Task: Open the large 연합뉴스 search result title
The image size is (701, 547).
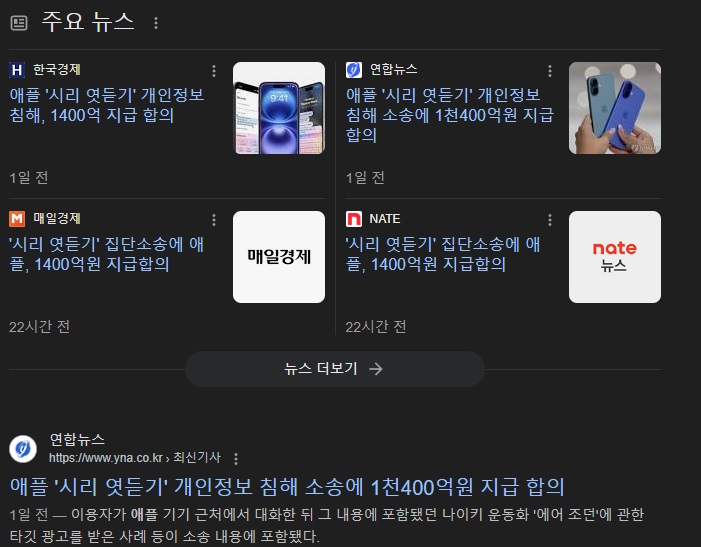Action: coord(287,487)
